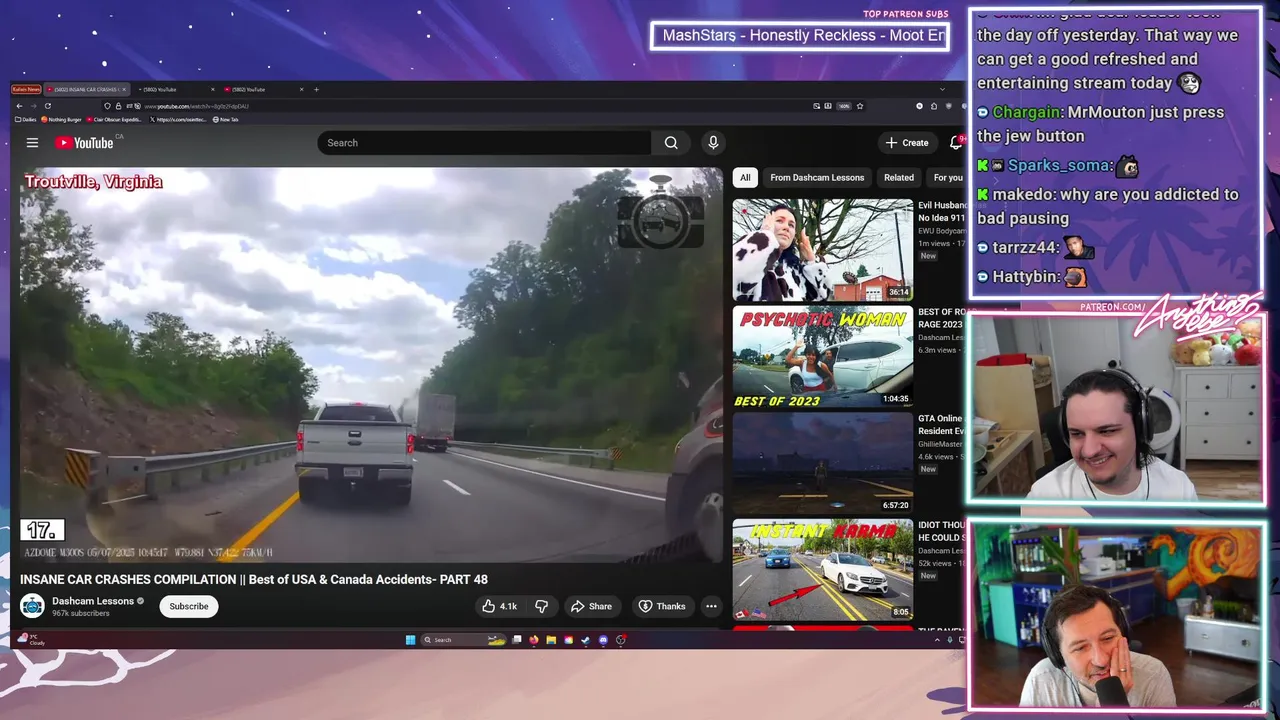1280x720 pixels.
Task: Open the Psychotic Woman Best of 2023 thumbnail
Action: (x=822, y=356)
